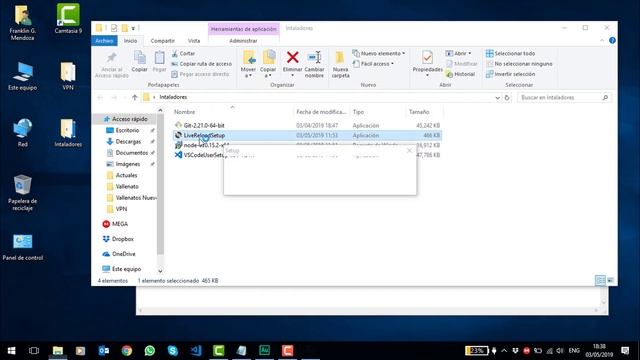Click Herramientas de aplicación contextual tab
Image resolution: width=640 pixels, height=360 pixels.
click(244, 29)
